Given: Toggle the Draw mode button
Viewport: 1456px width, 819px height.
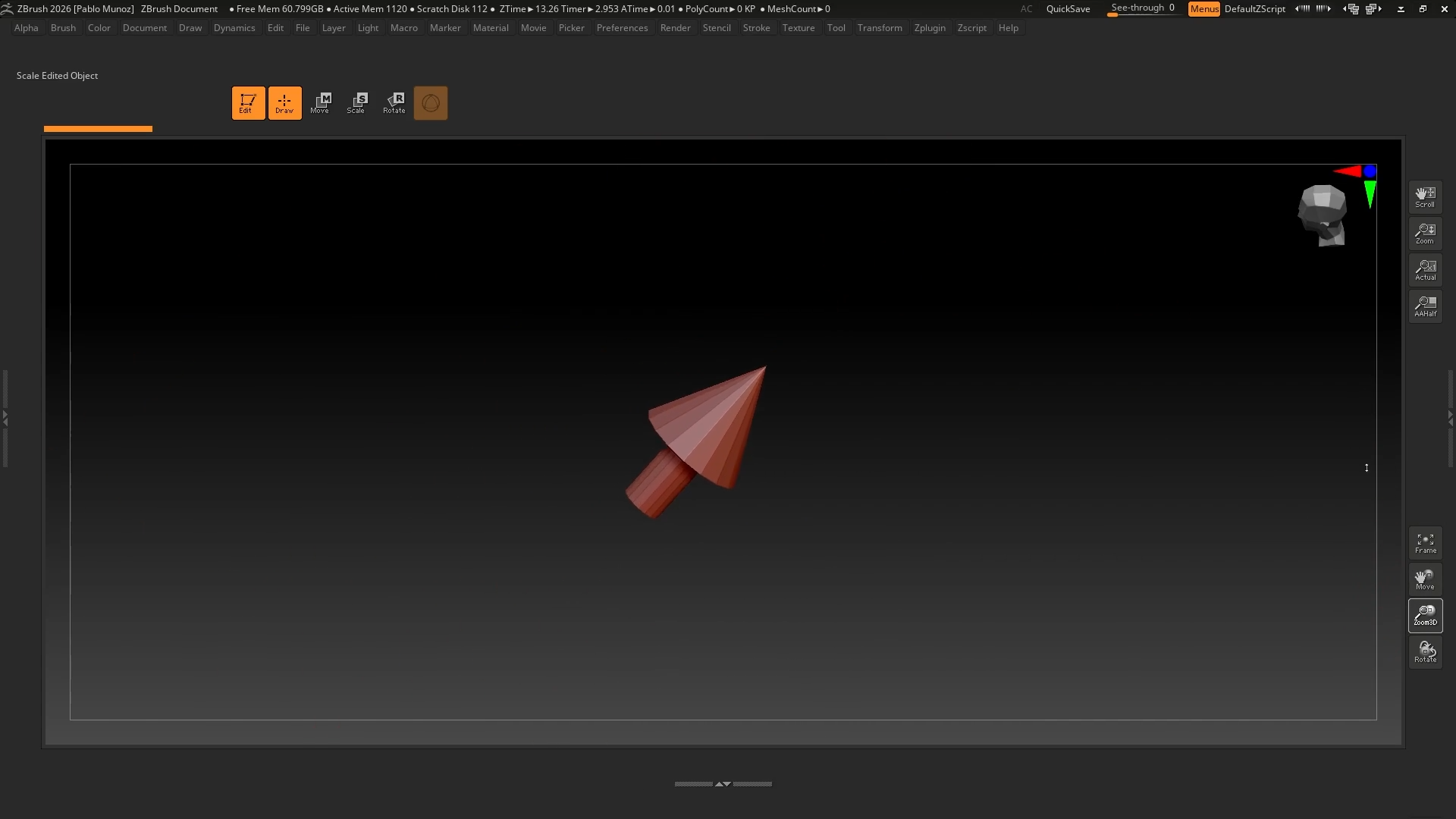Looking at the screenshot, I should point(284,103).
